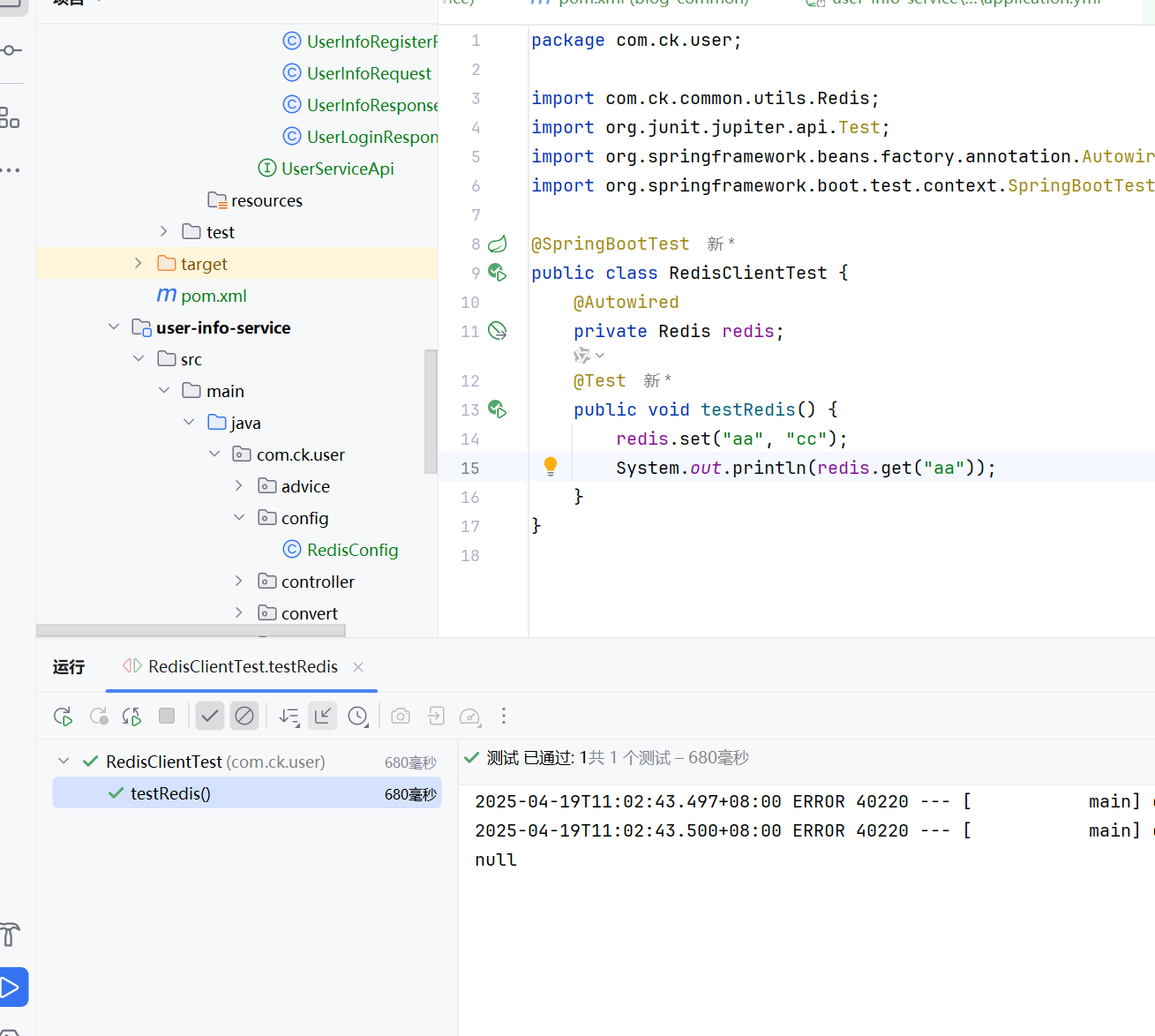Image resolution: width=1155 pixels, height=1036 pixels.
Task: Rerun the RedisClientTest.testRedis test
Action: (x=63, y=717)
